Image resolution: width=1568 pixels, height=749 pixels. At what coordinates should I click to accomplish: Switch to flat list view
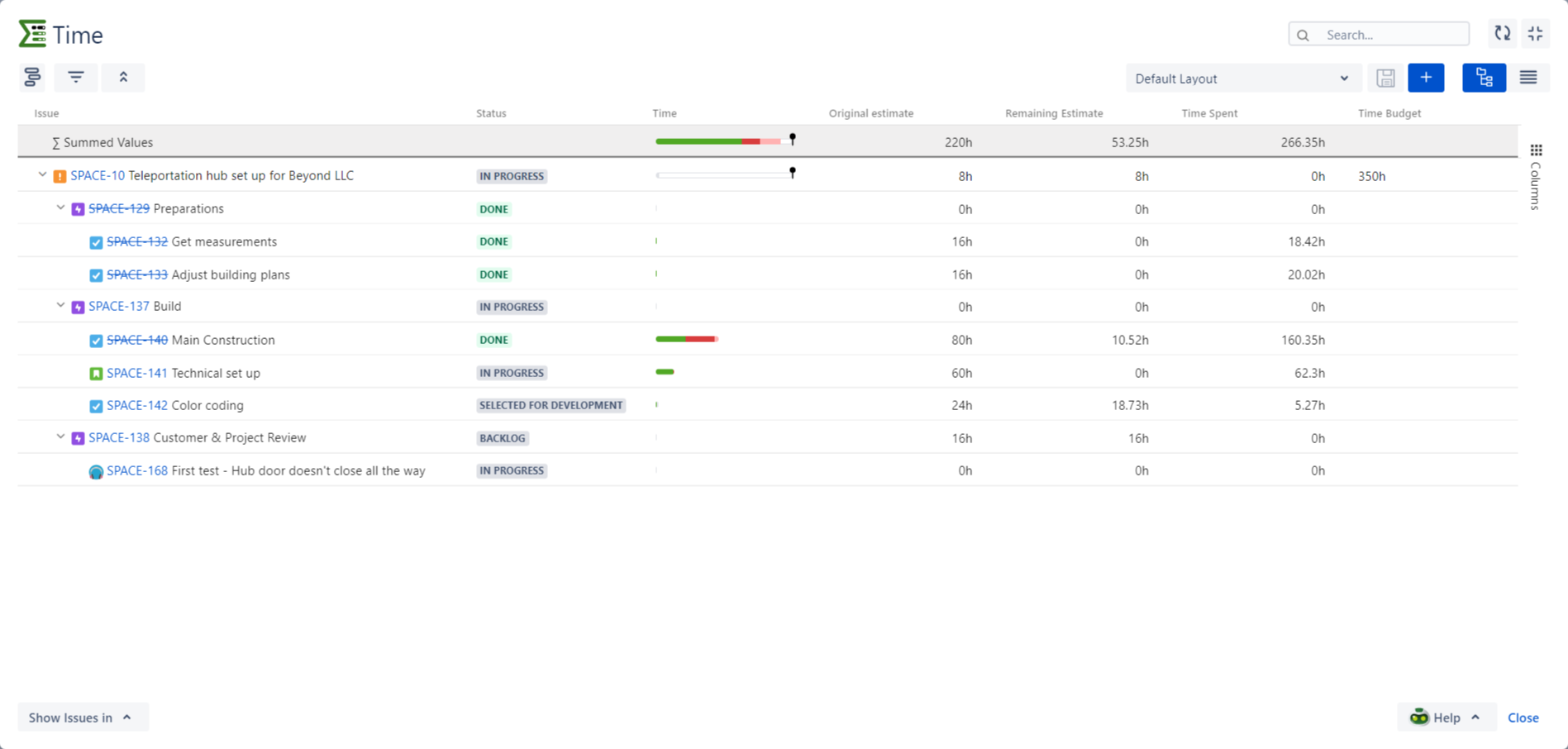coord(1528,77)
